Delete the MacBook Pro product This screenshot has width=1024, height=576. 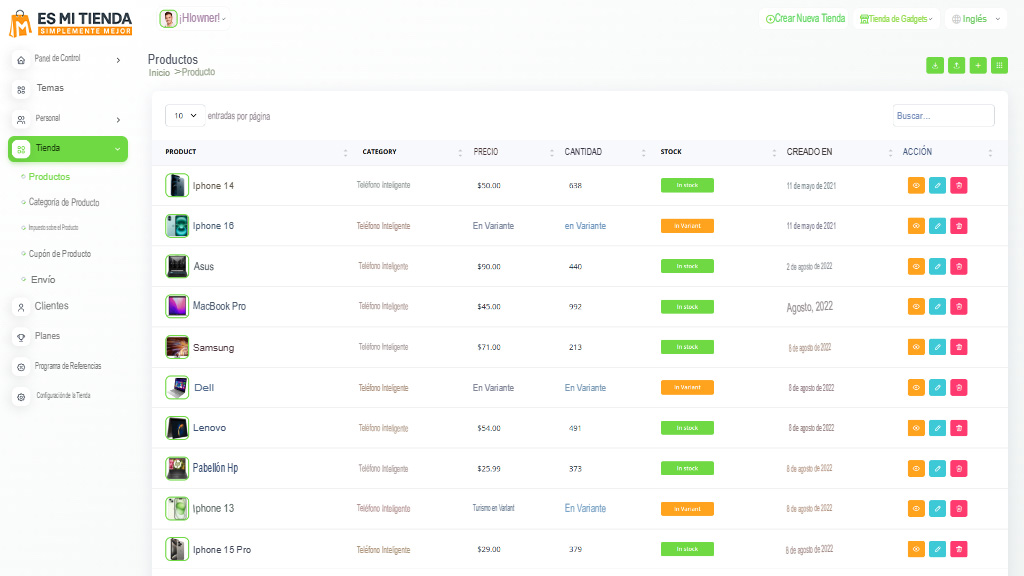point(958,306)
